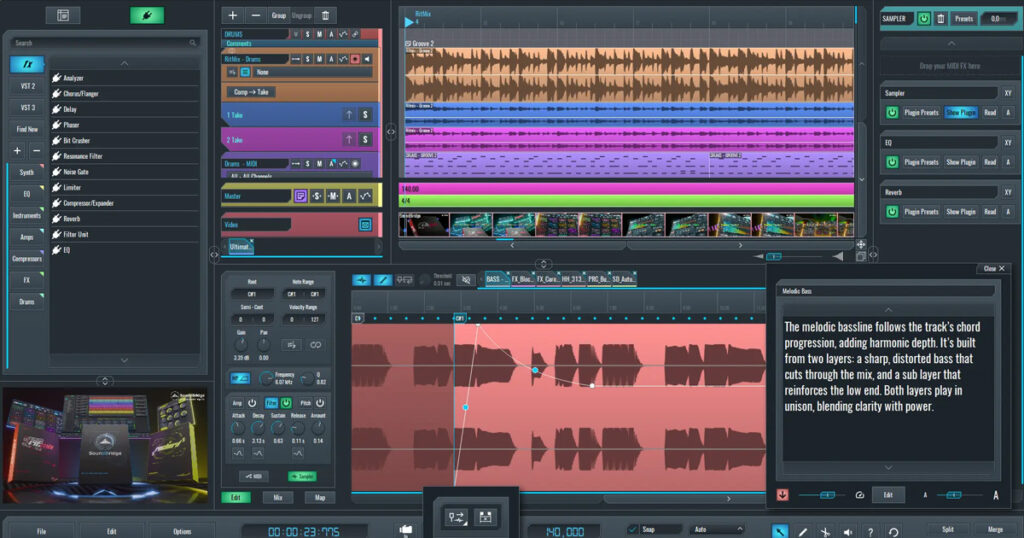Collapse the Melodic Bass note with the upper chevron
The width and height of the screenshot is (1024, 538).
pyautogui.click(x=888, y=309)
